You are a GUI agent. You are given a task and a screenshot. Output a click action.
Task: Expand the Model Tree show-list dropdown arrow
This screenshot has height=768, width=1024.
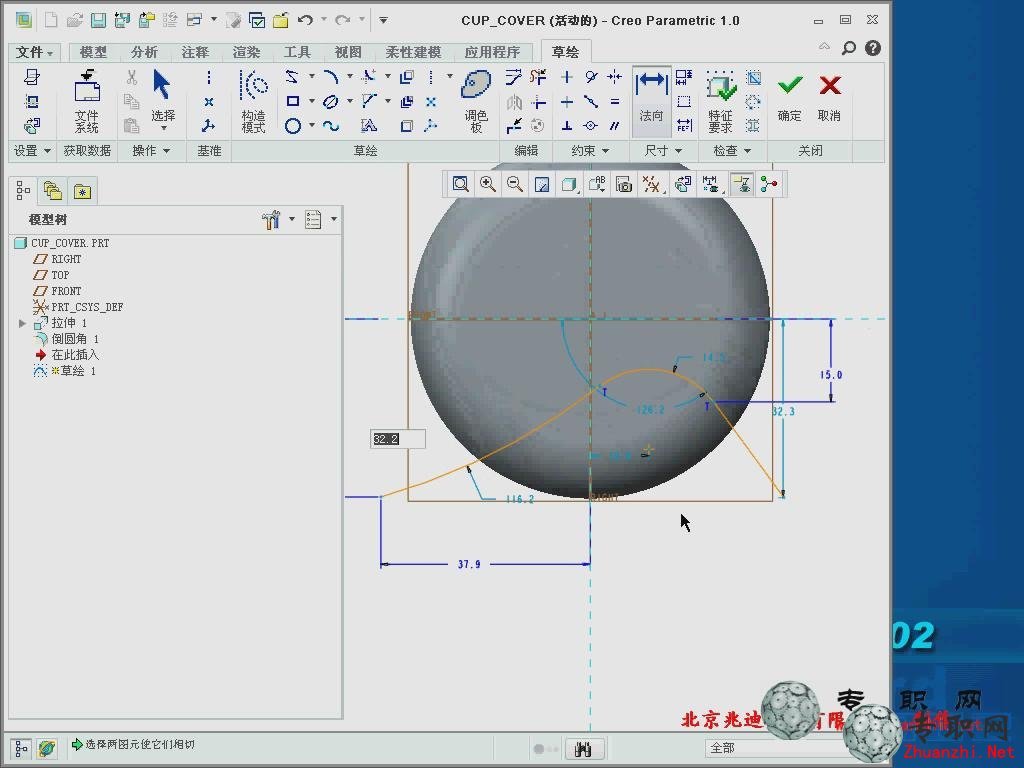334,219
